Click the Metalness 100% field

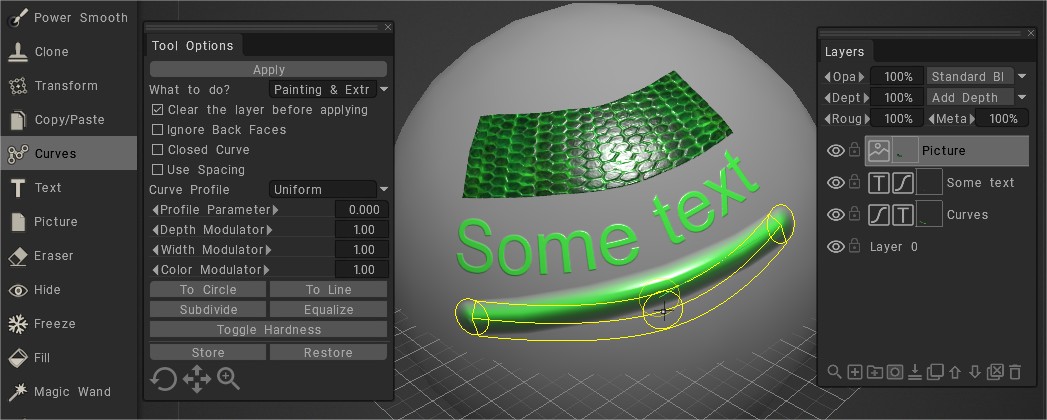[1002, 119]
